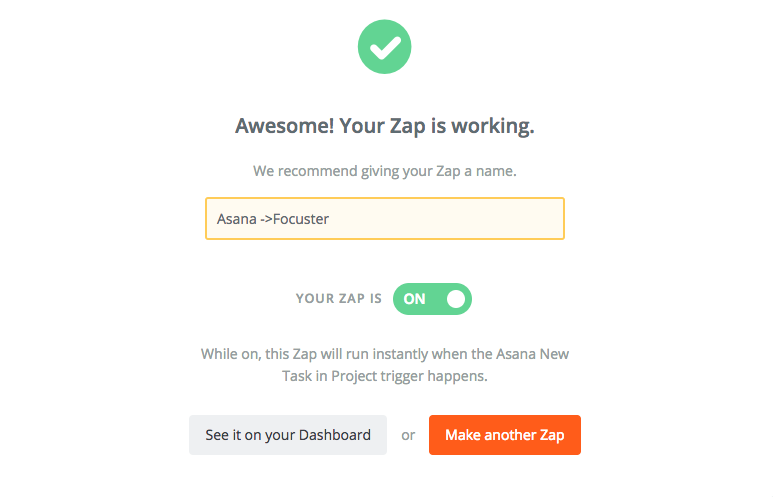The image size is (773, 497).
Task: Turn off the Zap using the ON switch
Action: (432, 299)
